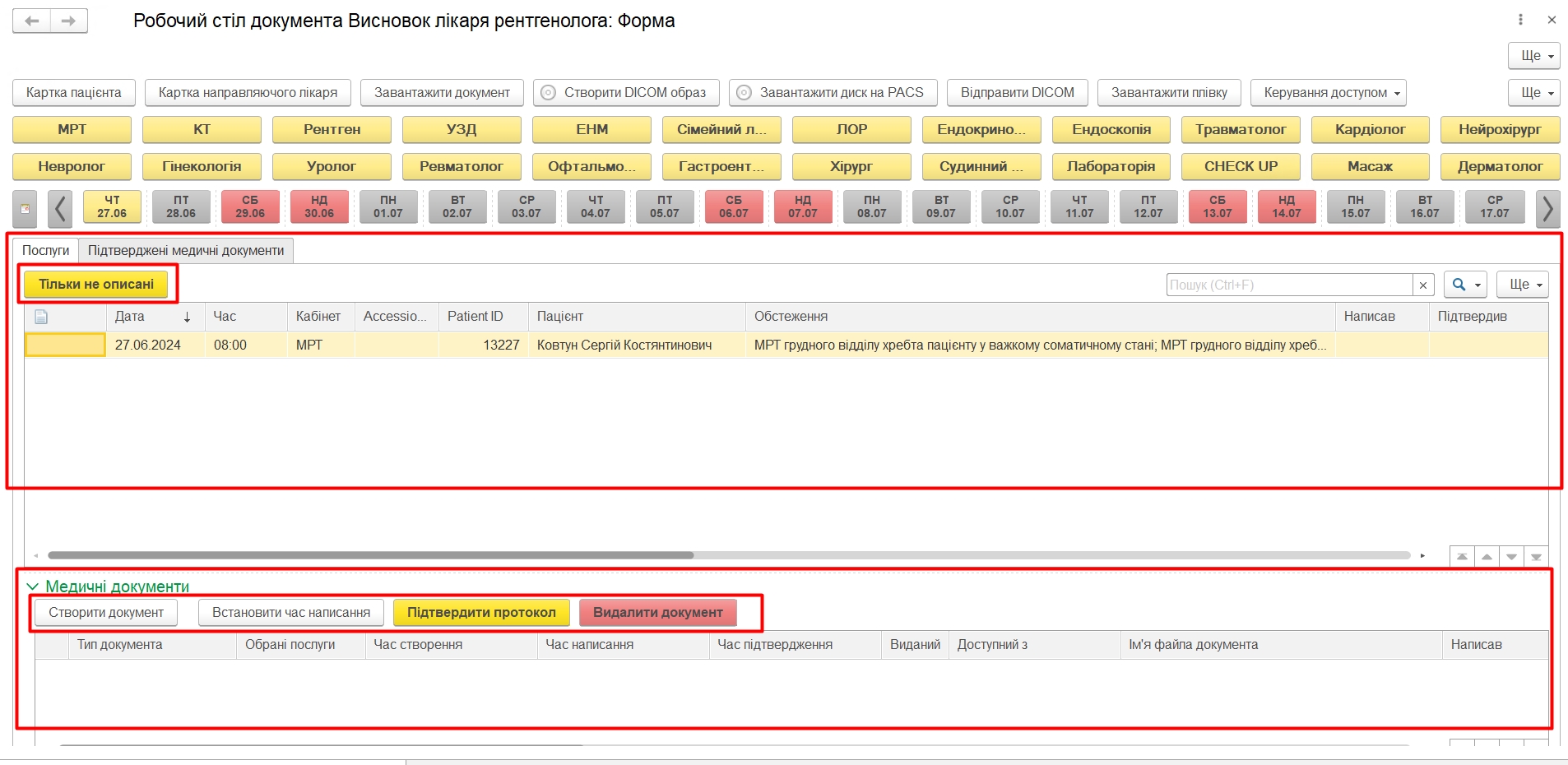Advance the date strip with right chevron
This screenshot has height=765, width=1568.
point(1547,208)
